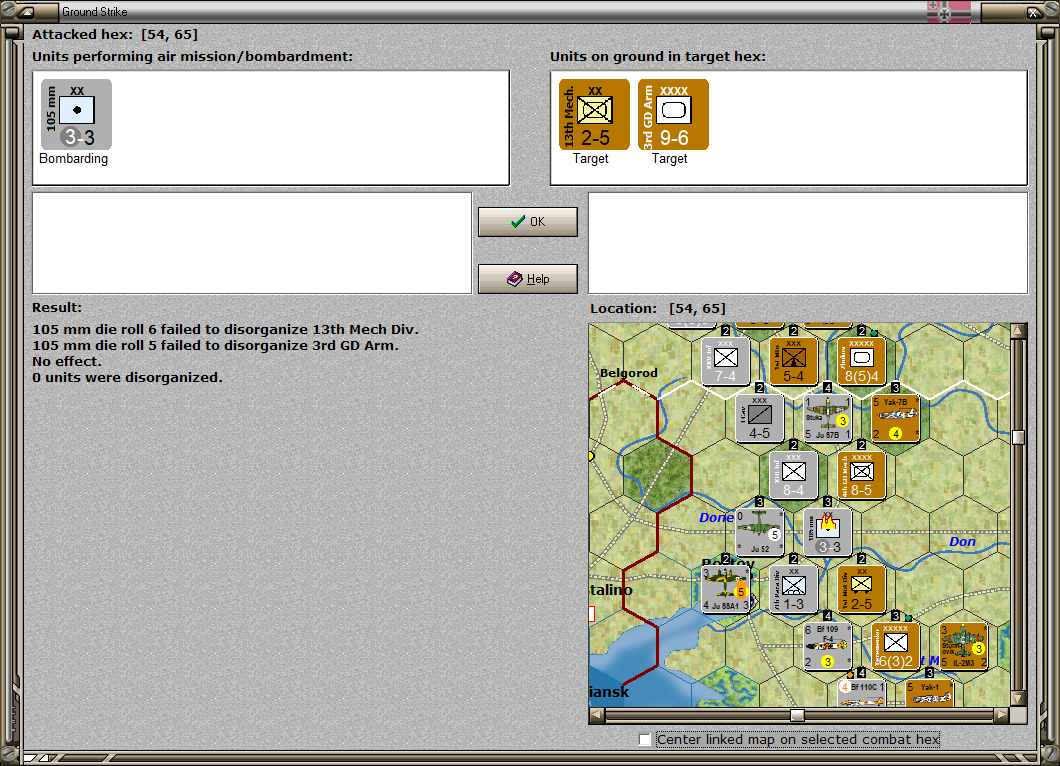Click the map vertical scrollbar down arrow

click(1018, 698)
